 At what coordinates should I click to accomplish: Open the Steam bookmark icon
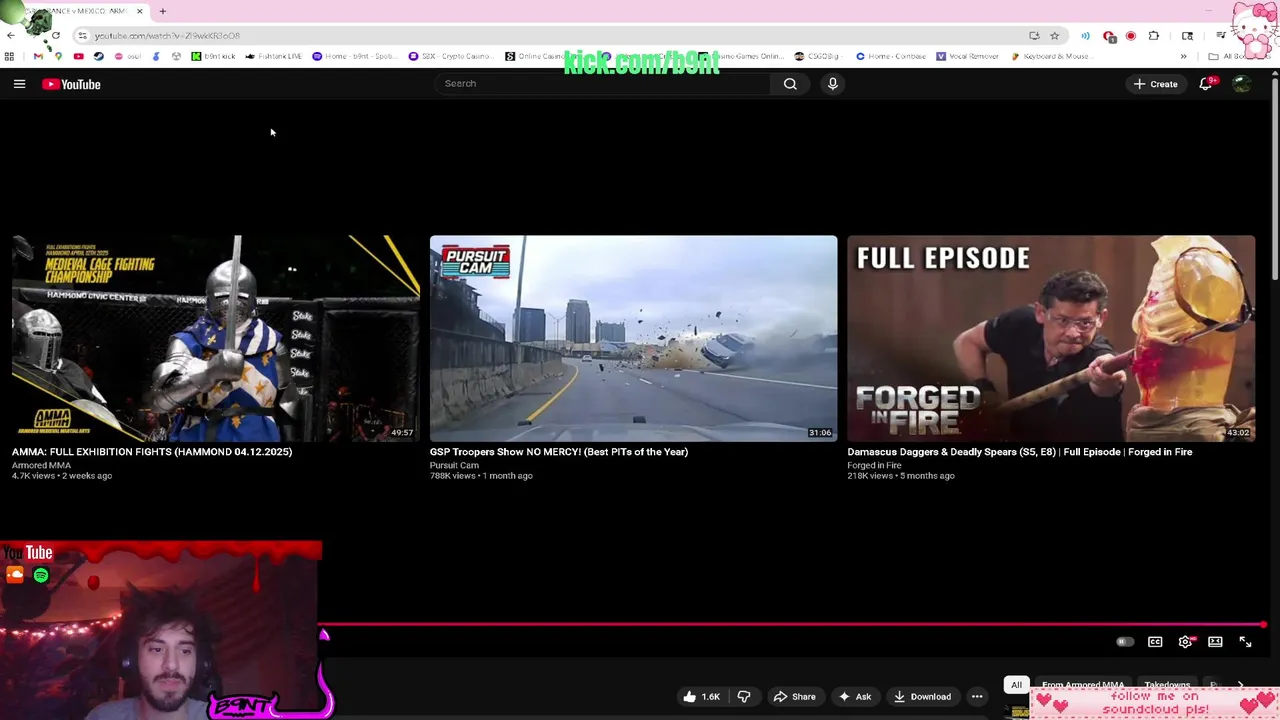pos(98,56)
